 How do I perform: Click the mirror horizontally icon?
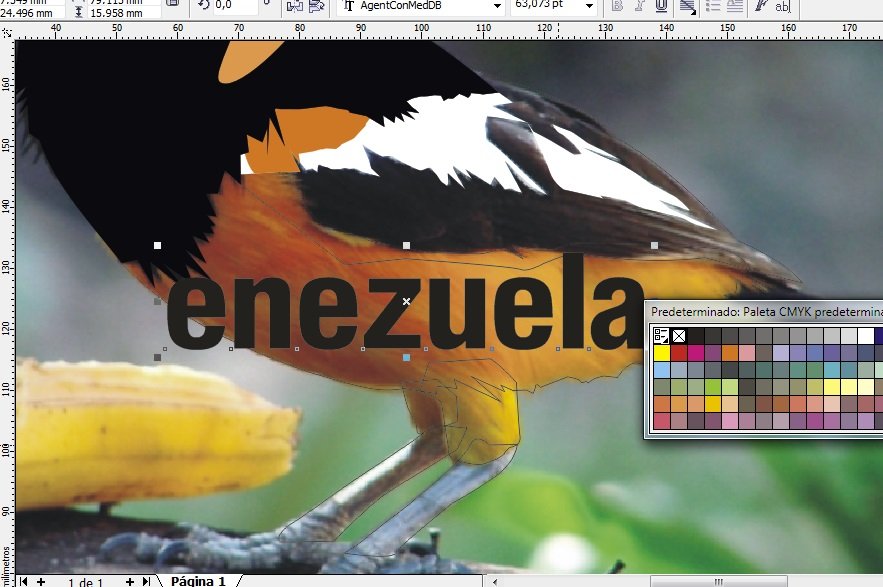point(295,6)
